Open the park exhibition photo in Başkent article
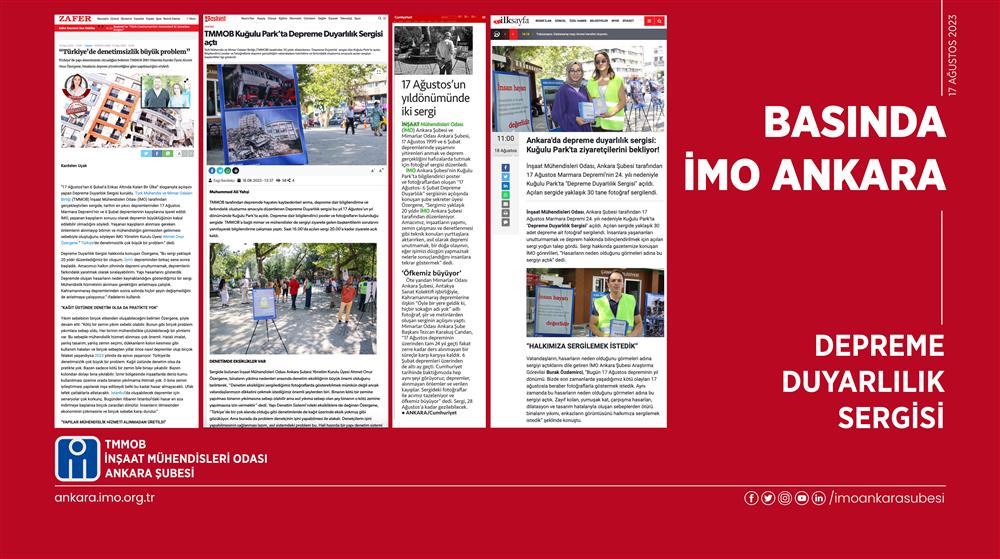 pos(293,298)
